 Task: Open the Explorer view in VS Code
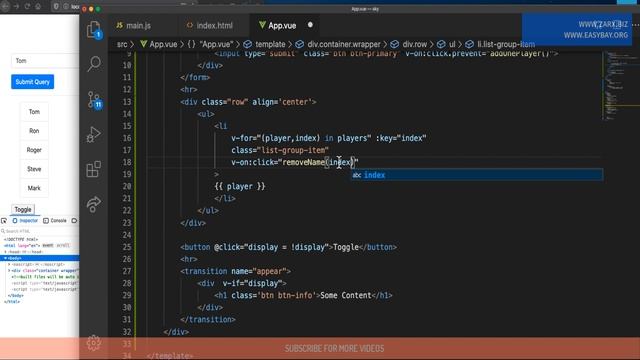(x=94, y=29)
